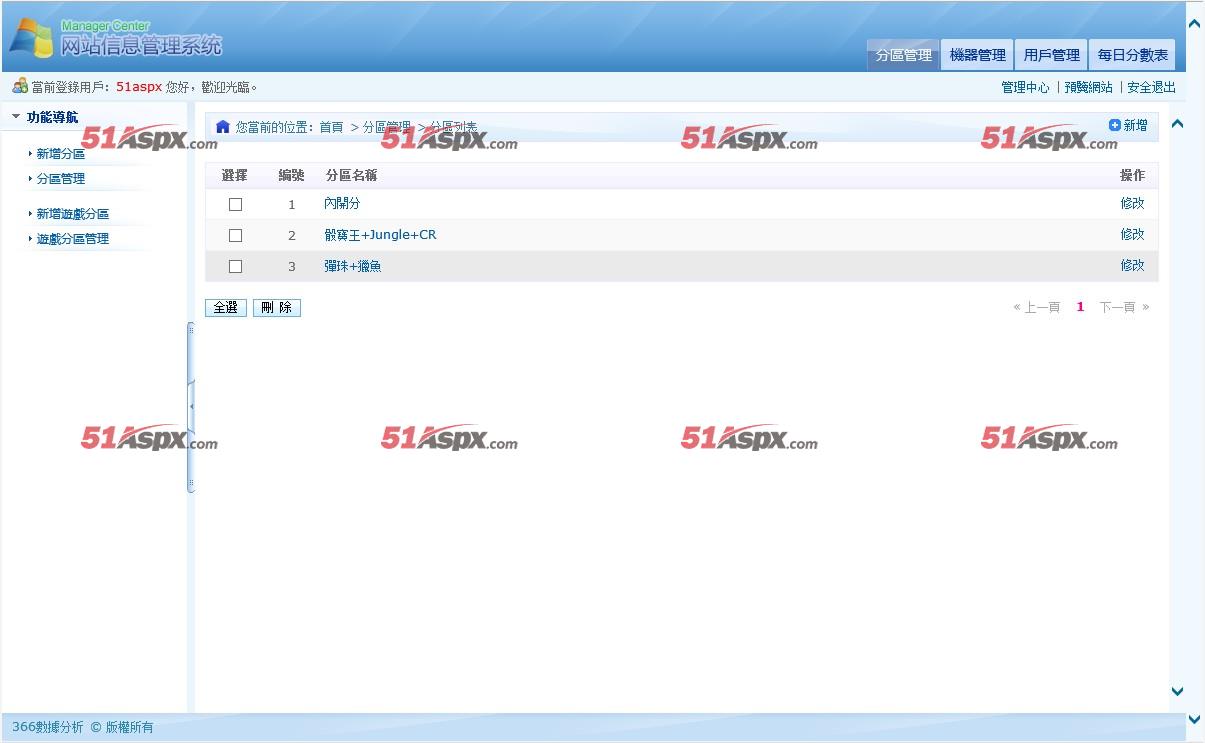Image resolution: width=1205 pixels, height=743 pixels.
Task: Click the Manager Center logo icon
Action: [31, 38]
